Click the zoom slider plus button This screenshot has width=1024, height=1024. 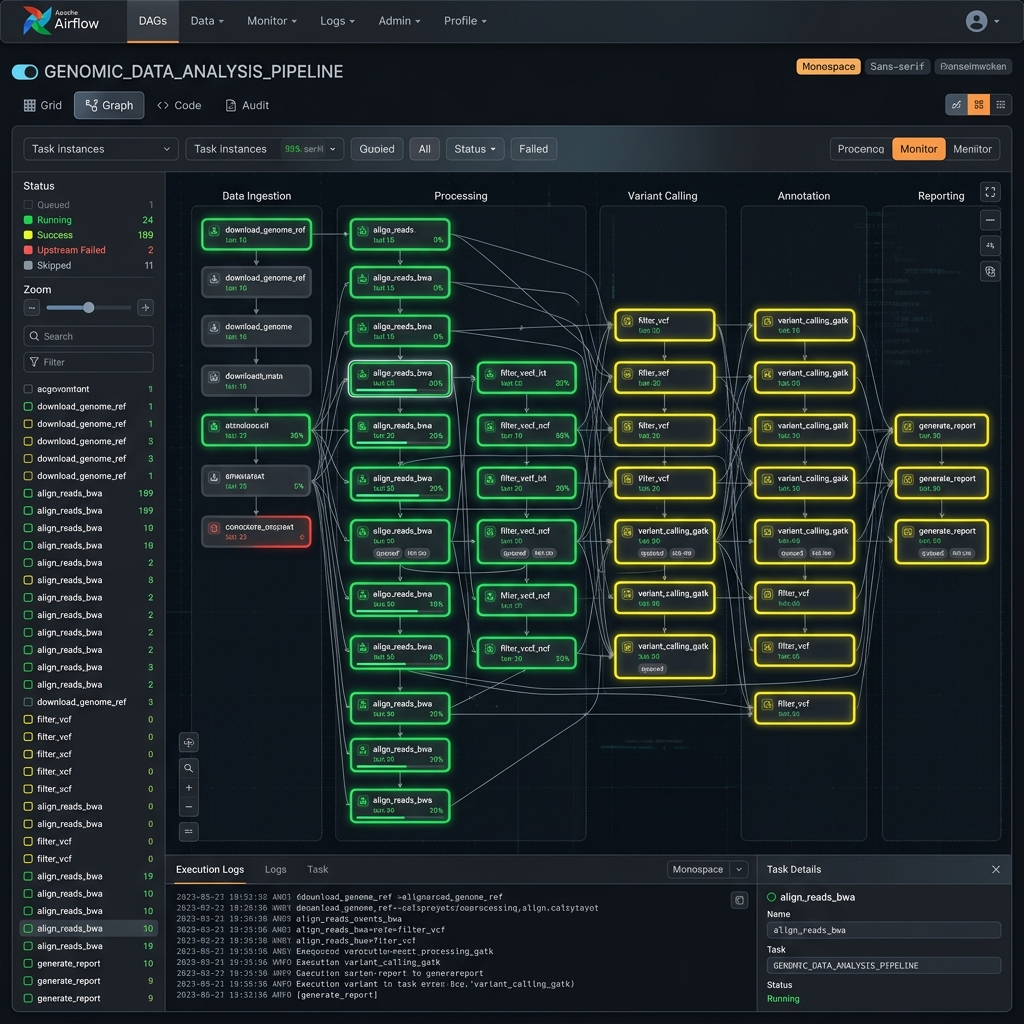point(146,308)
